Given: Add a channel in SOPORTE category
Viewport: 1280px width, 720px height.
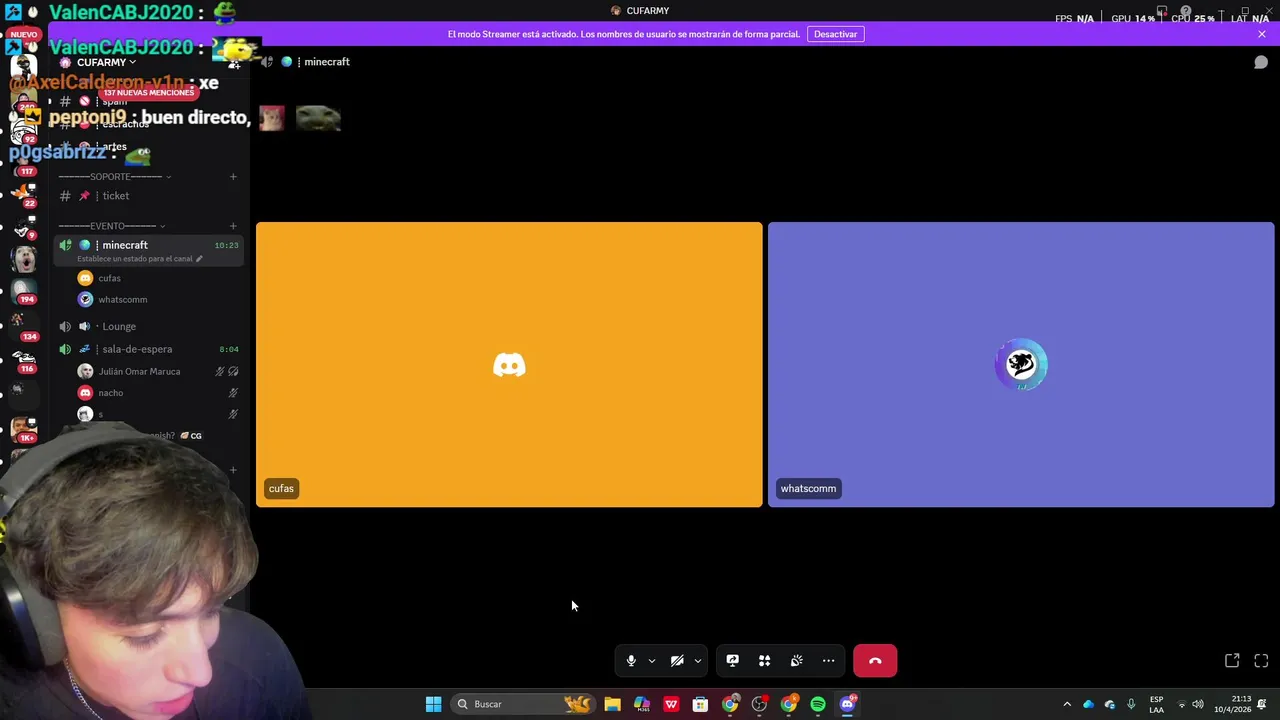Looking at the screenshot, I should pyautogui.click(x=233, y=177).
